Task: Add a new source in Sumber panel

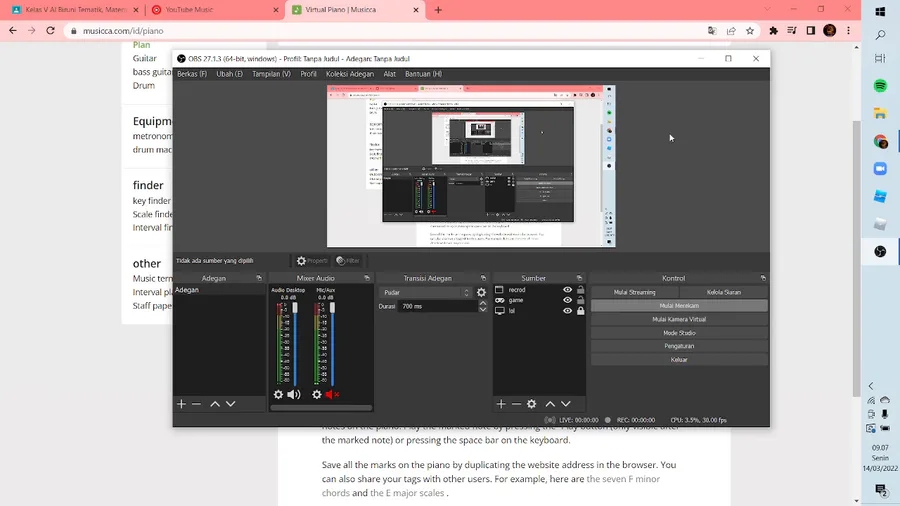Action: click(x=501, y=404)
